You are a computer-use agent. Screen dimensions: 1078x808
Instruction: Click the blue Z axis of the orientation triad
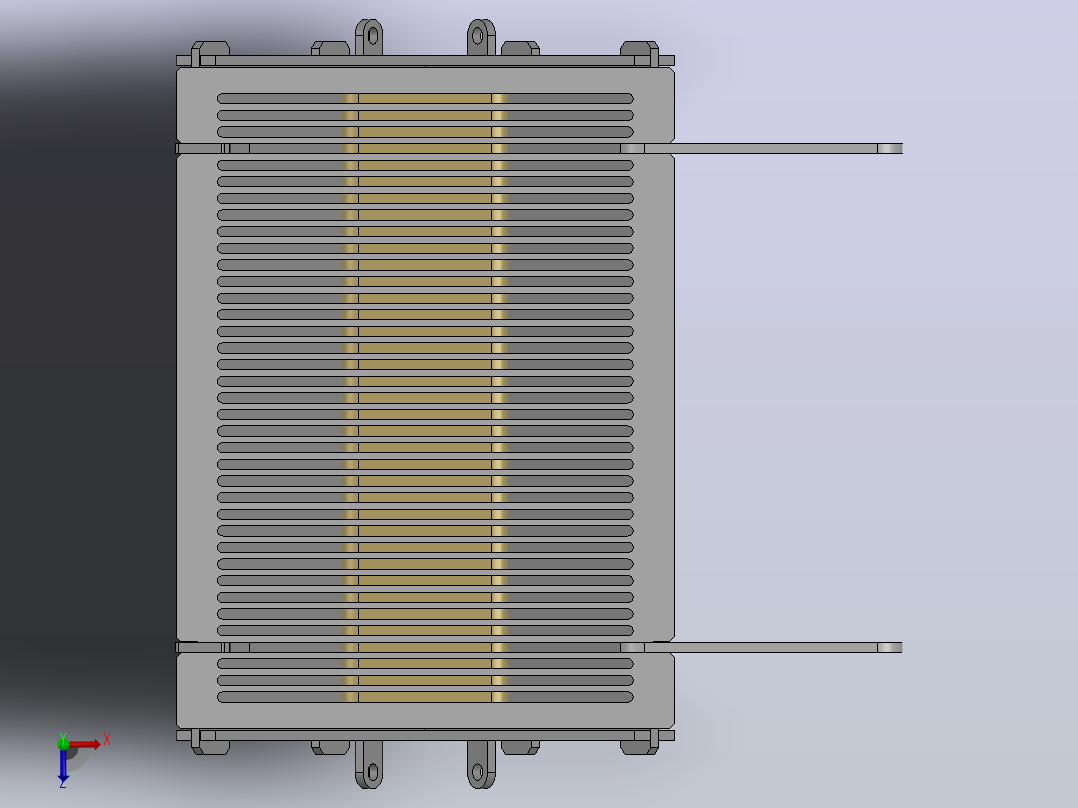(x=63, y=765)
